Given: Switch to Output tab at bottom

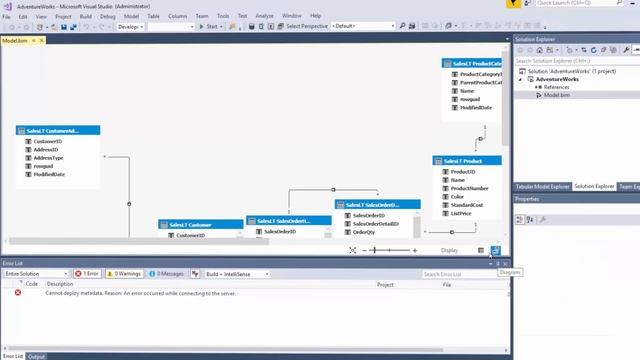Looking at the screenshot, I should tap(36, 357).
